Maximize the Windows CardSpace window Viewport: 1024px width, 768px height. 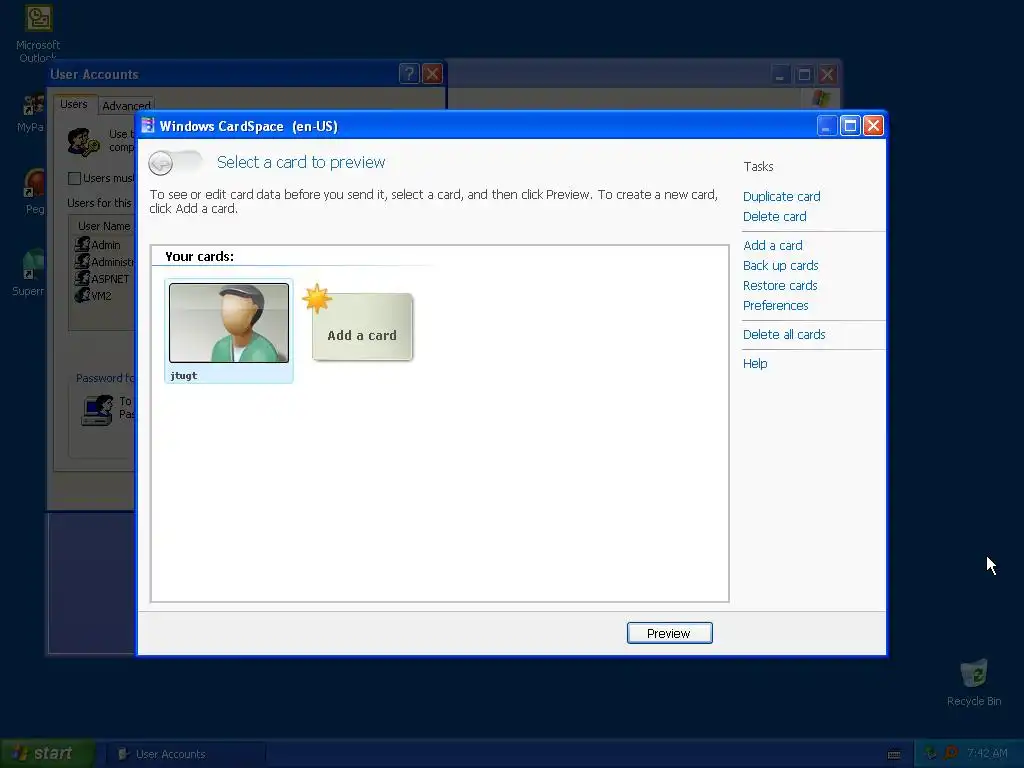pyautogui.click(x=850, y=125)
